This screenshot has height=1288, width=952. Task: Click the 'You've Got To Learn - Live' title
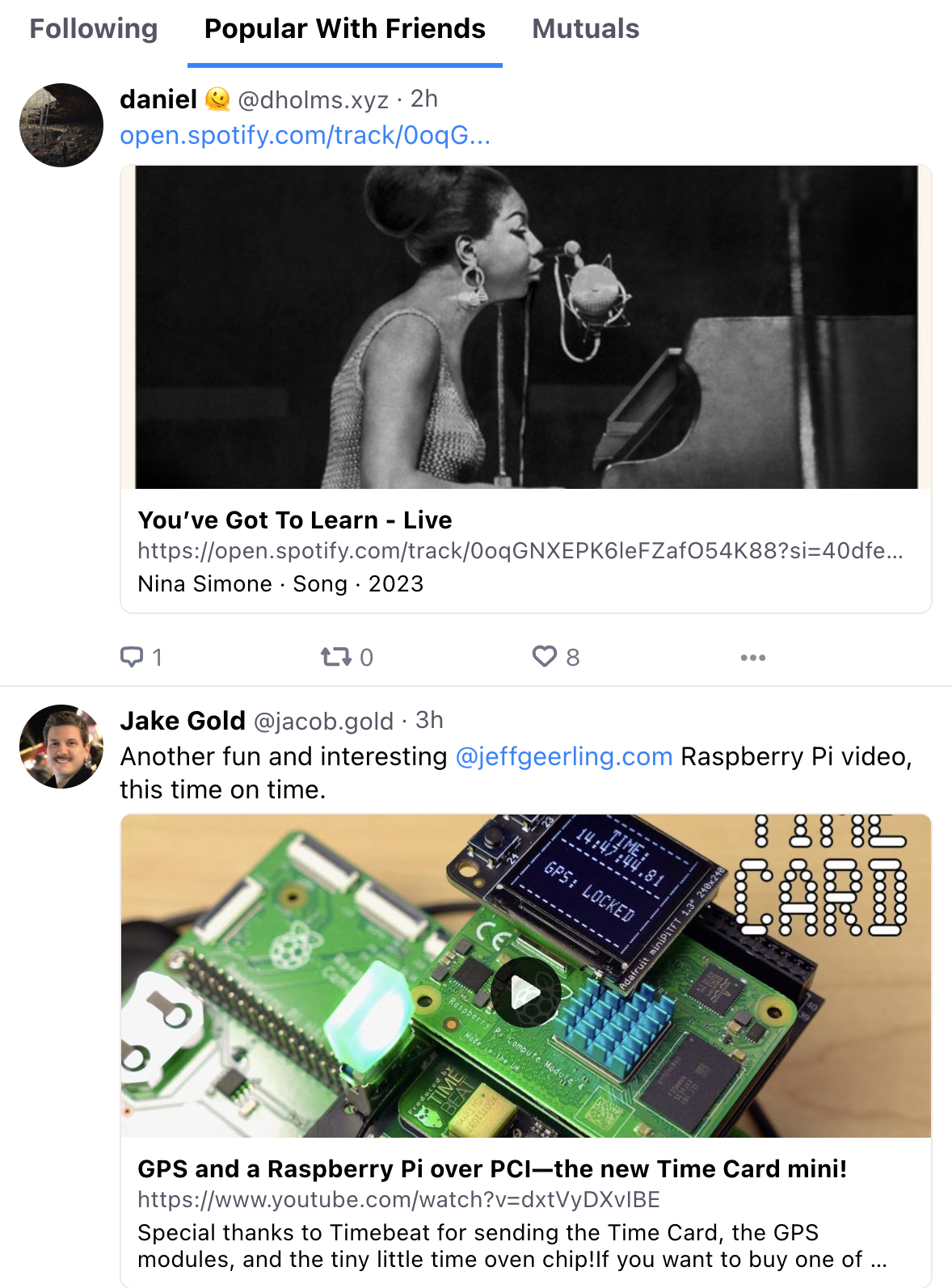[x=295, y=520]
